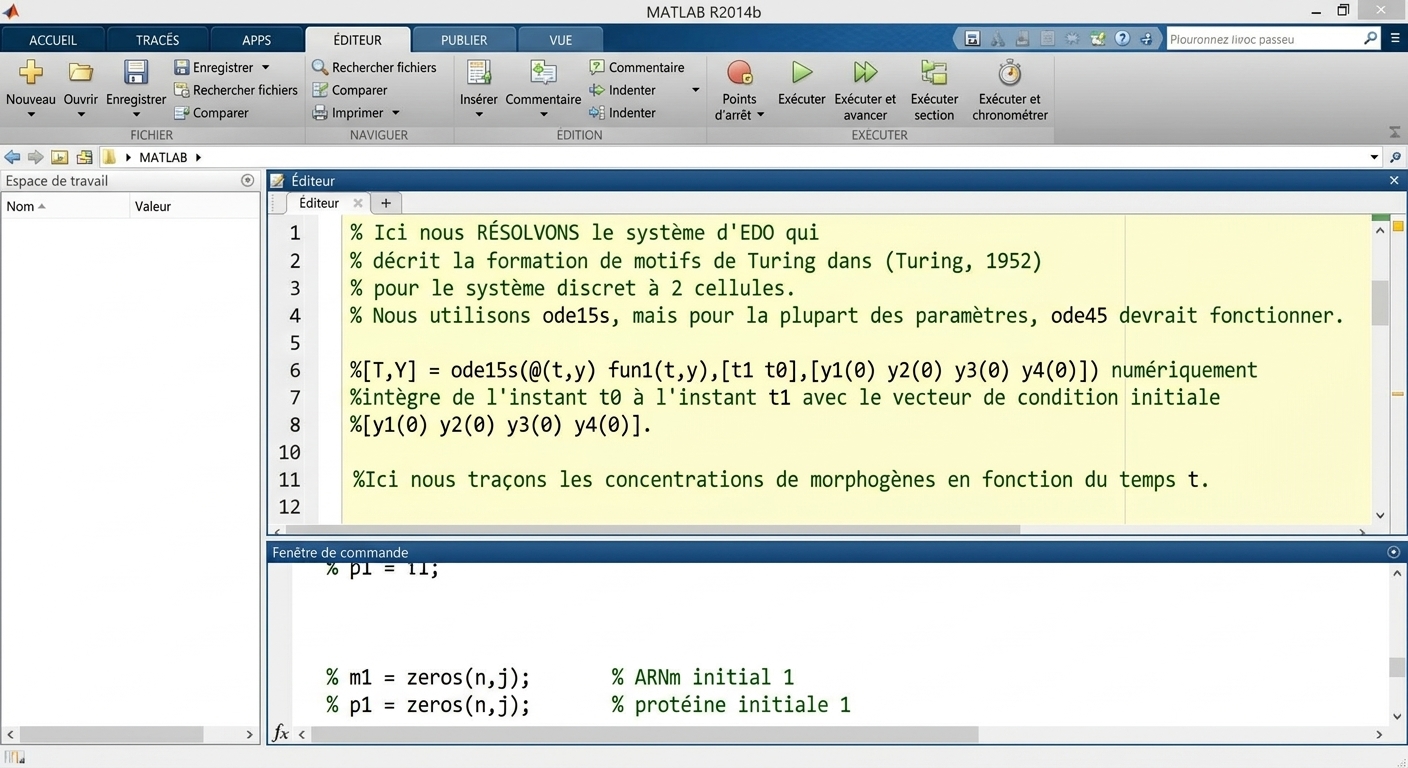Switch to the ACCUEIL tab
This screenshot has height=768, width=1408.
pyautogui.click(x=53, y=40)
